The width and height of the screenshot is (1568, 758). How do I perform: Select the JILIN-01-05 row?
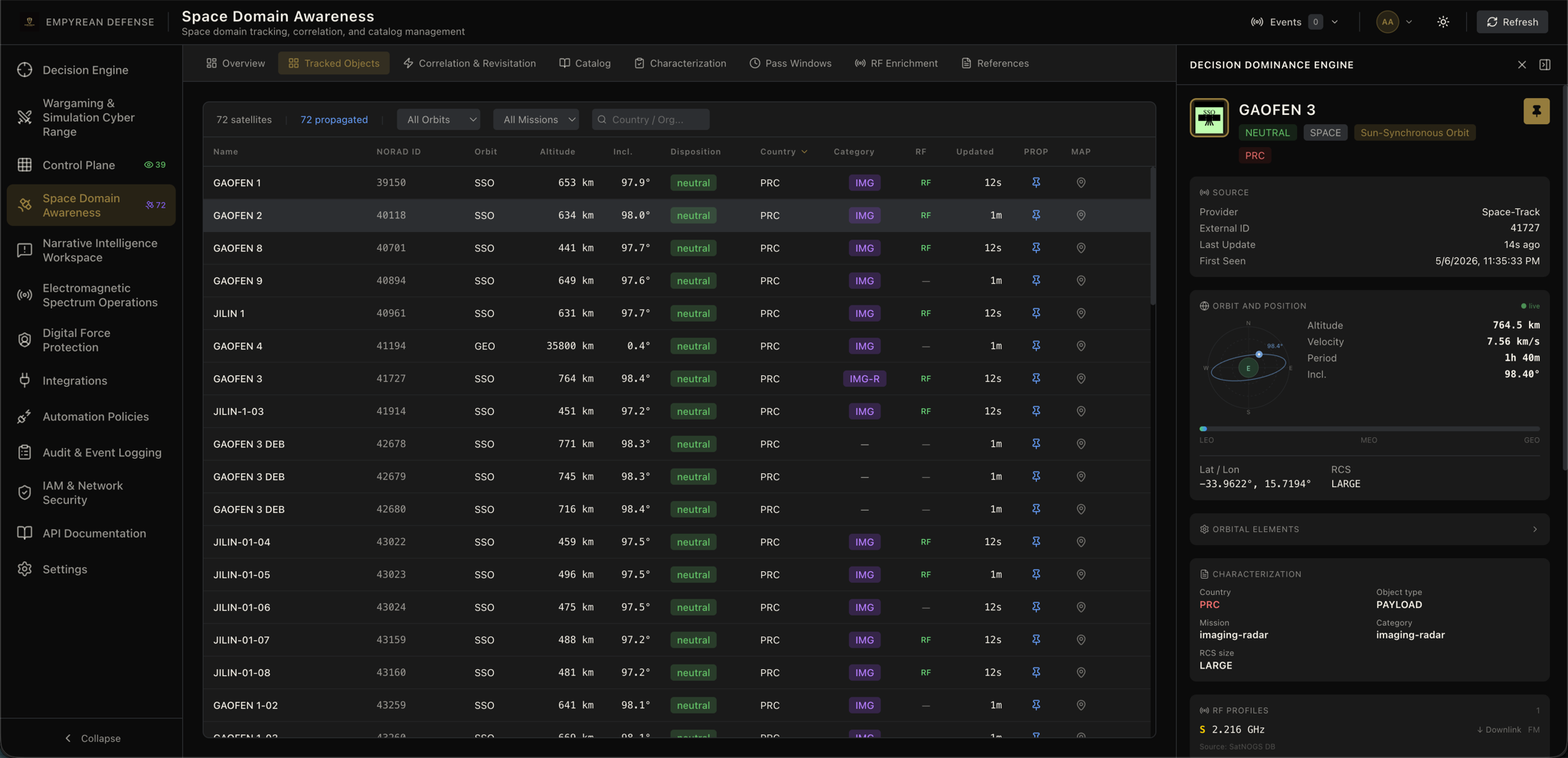[677, 574]
